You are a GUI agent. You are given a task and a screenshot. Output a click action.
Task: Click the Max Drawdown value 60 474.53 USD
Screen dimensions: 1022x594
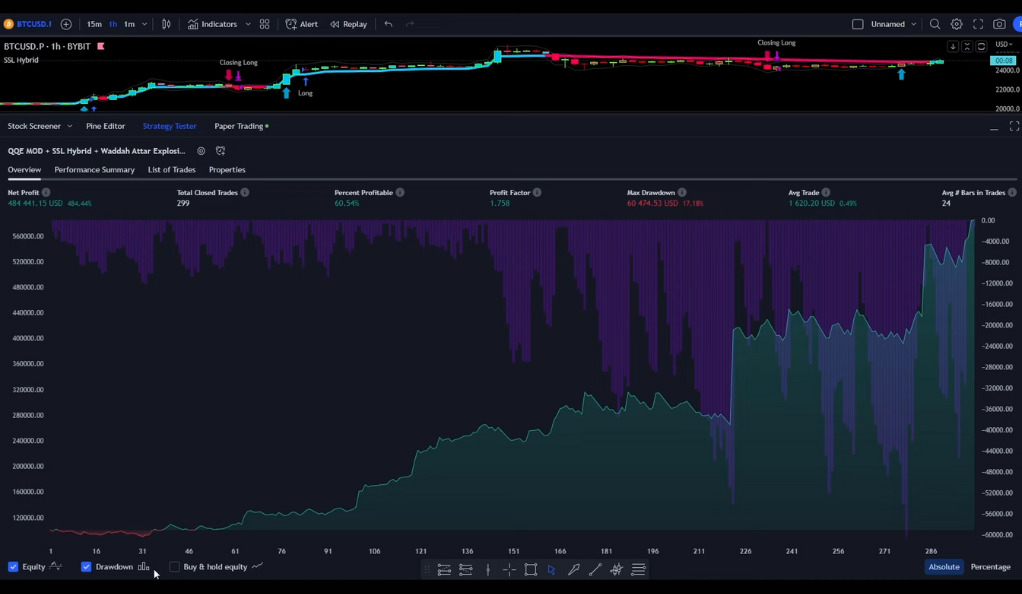click(x=652, y=203)
